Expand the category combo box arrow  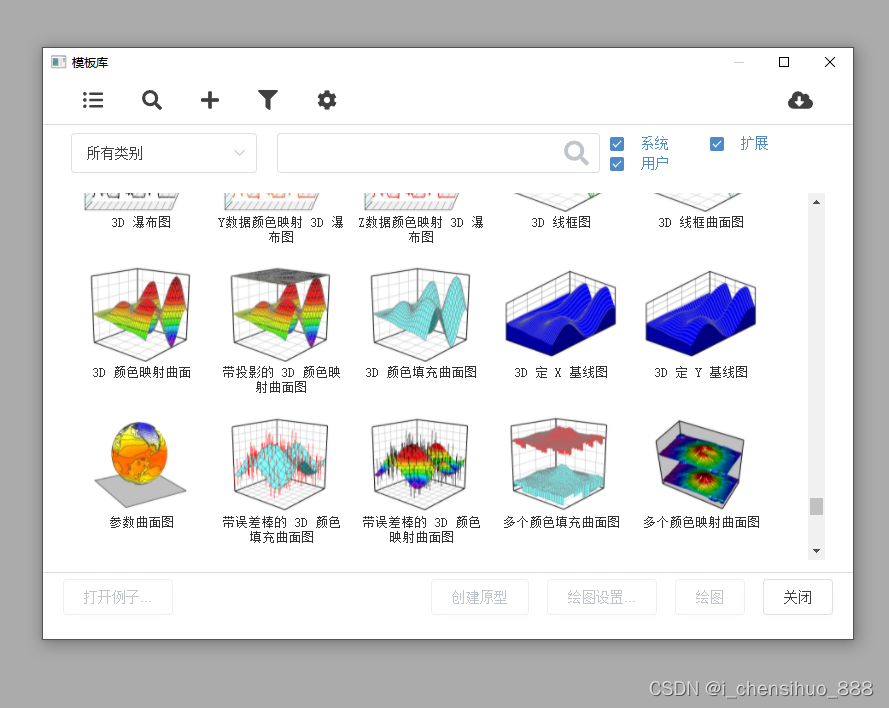tap(240, 153)
